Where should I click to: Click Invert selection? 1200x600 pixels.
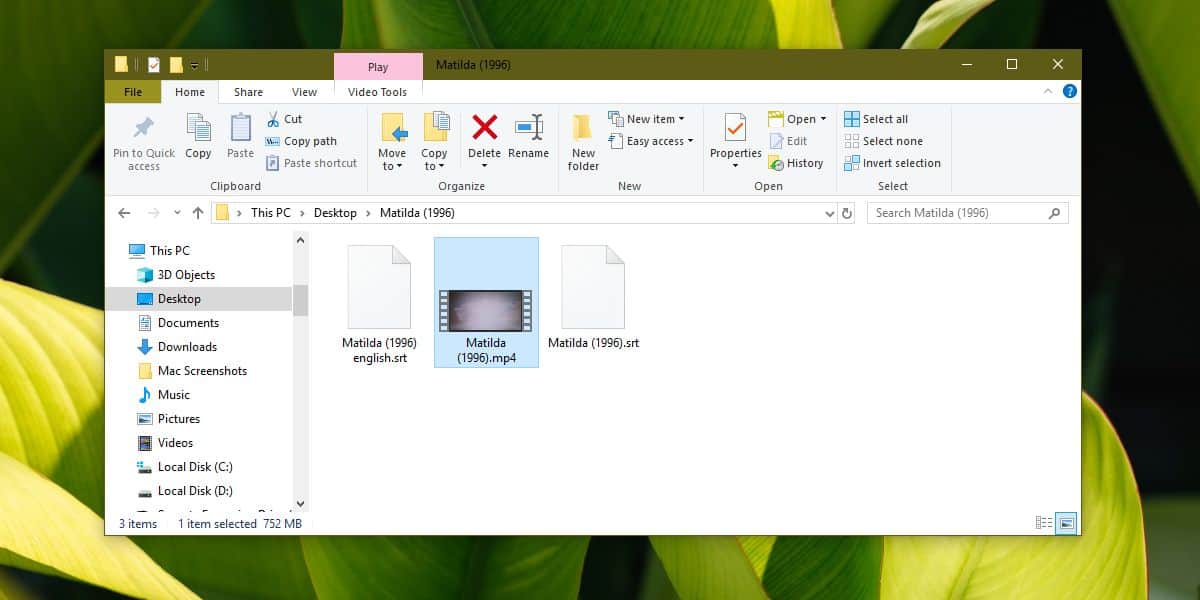[x=892, y=163]
